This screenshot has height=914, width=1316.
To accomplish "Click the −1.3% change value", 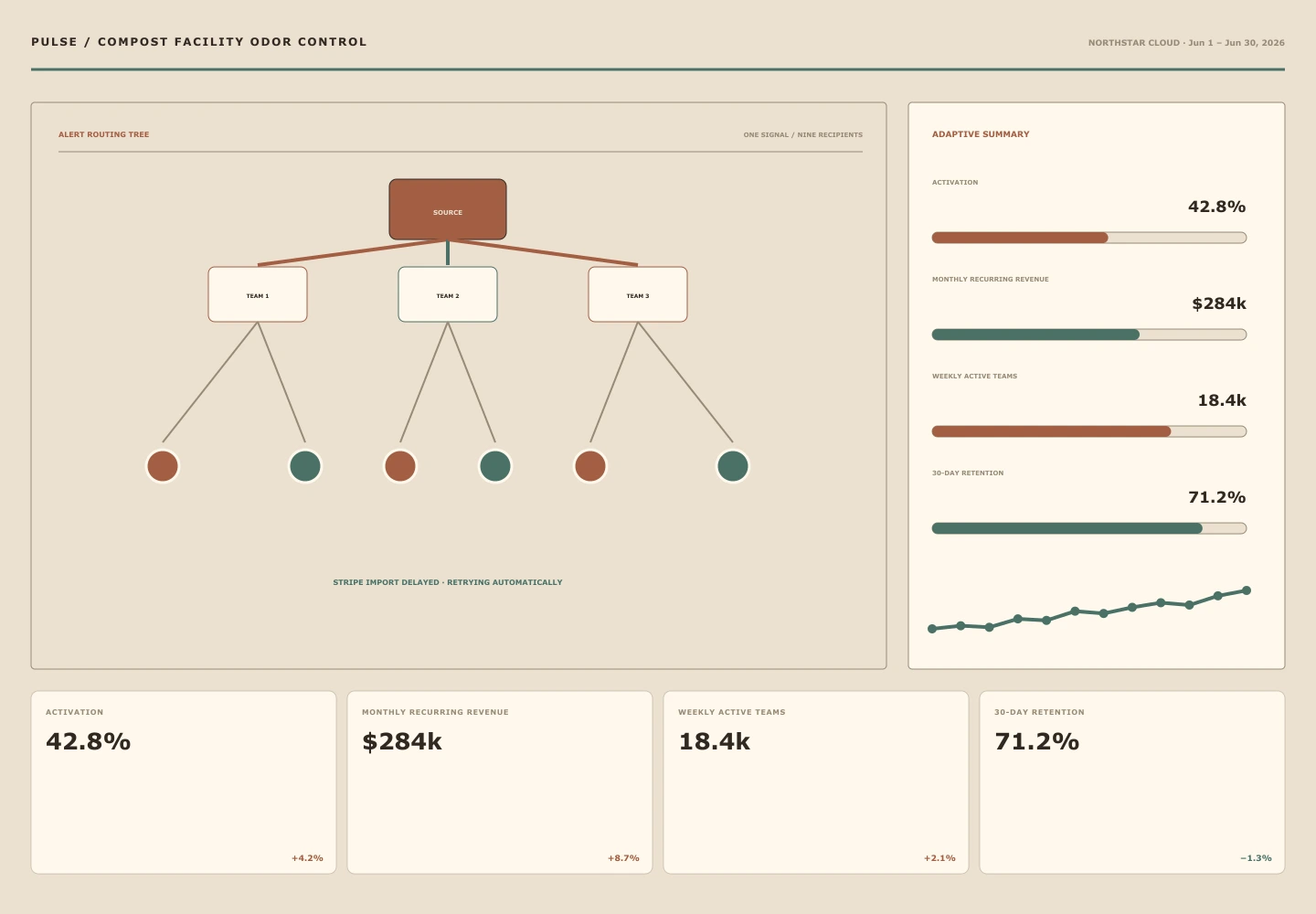I will tap(1256, 858).
